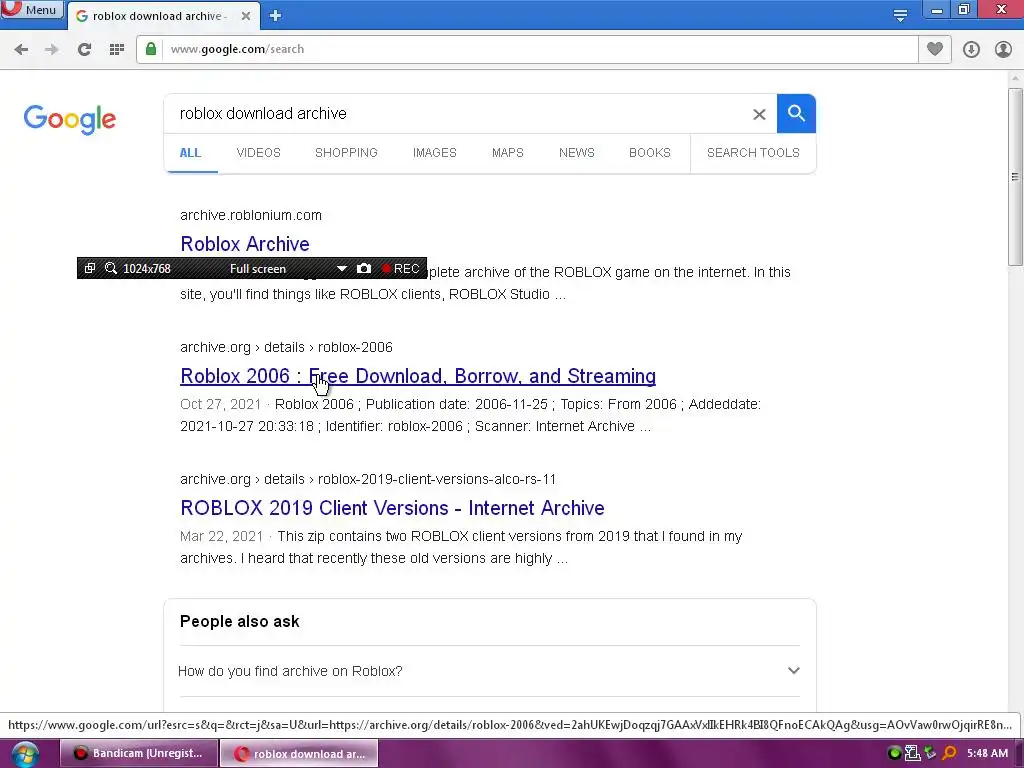This screenshot has height=768, width=1024.
Task: Open the Opera Menu button
Action: click(31, 9)
